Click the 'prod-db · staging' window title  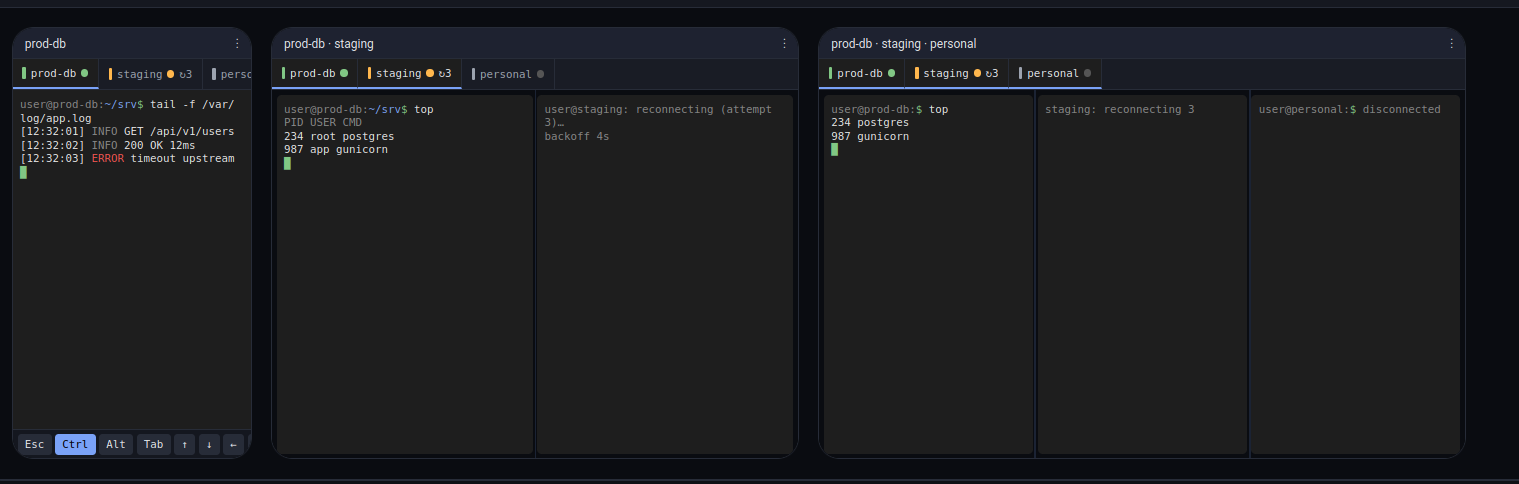[329, 43]
